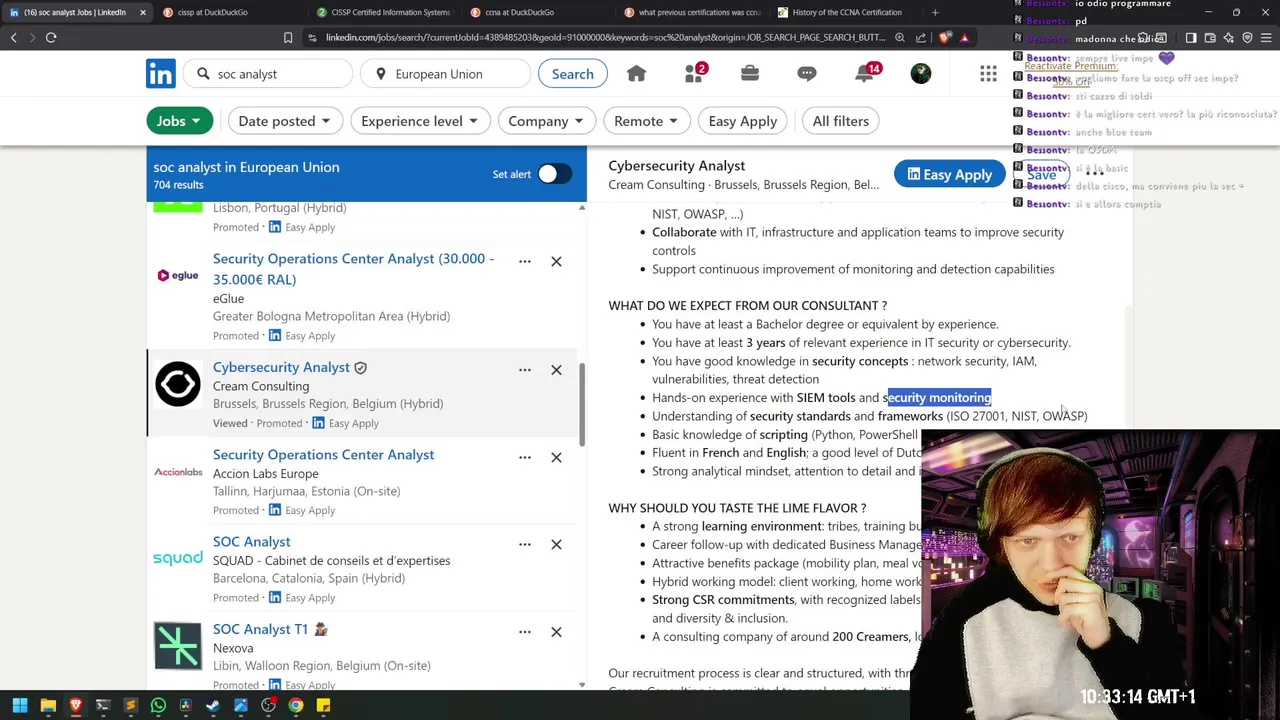Image resolution: width=1280 pixels, height=720 pixels.
Task: Switch to ccna at DuckDuckGo tab
Action: tap(537, 12)
